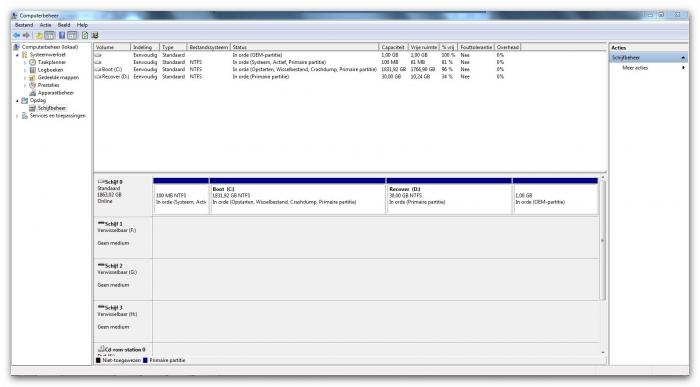700x387 pixels.
Task: Click the Status column header
Action: coord(304,47)
